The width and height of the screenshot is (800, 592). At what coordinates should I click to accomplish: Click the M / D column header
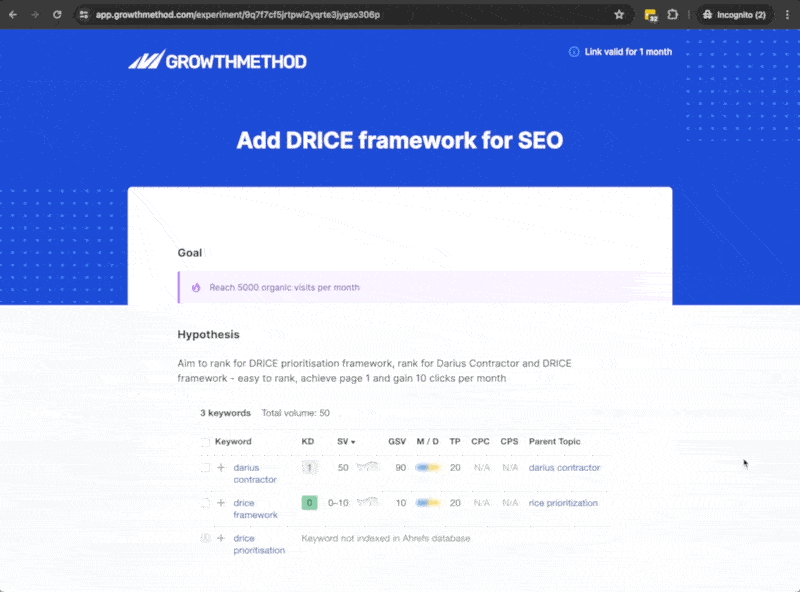[x=428, y=441]
